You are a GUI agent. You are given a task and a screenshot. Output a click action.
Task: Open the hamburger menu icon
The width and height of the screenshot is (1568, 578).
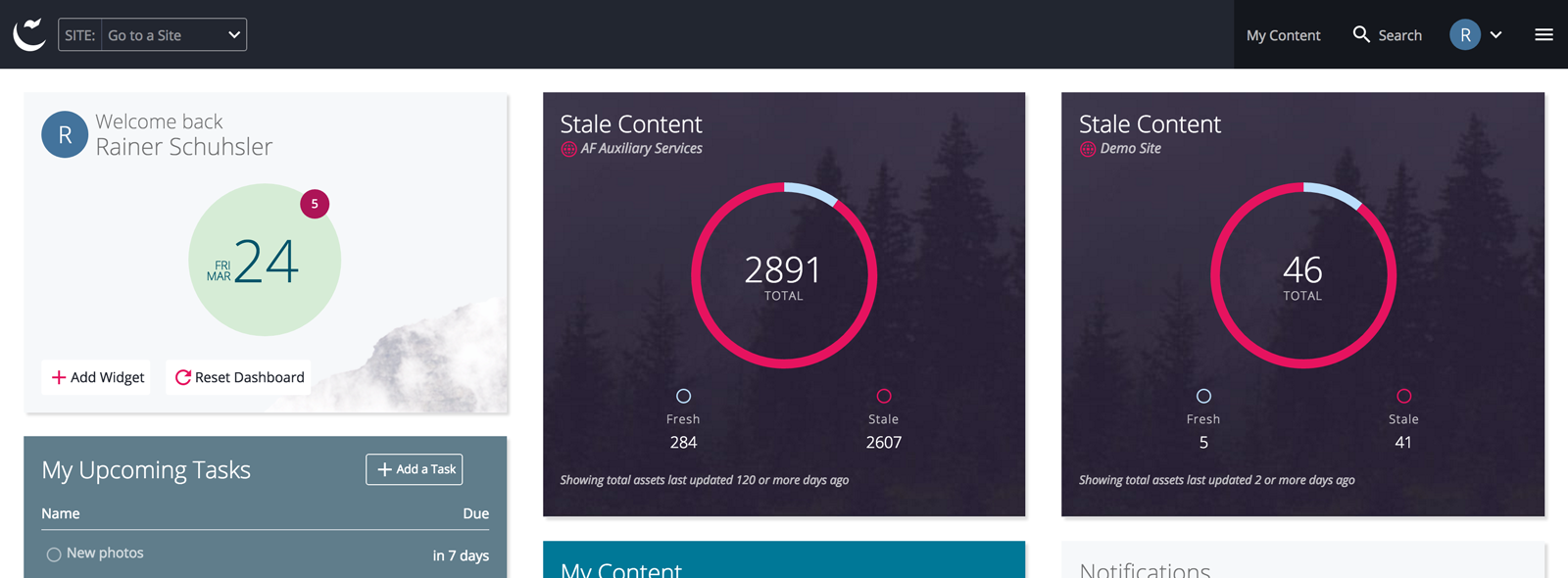tap(1543, 34)
